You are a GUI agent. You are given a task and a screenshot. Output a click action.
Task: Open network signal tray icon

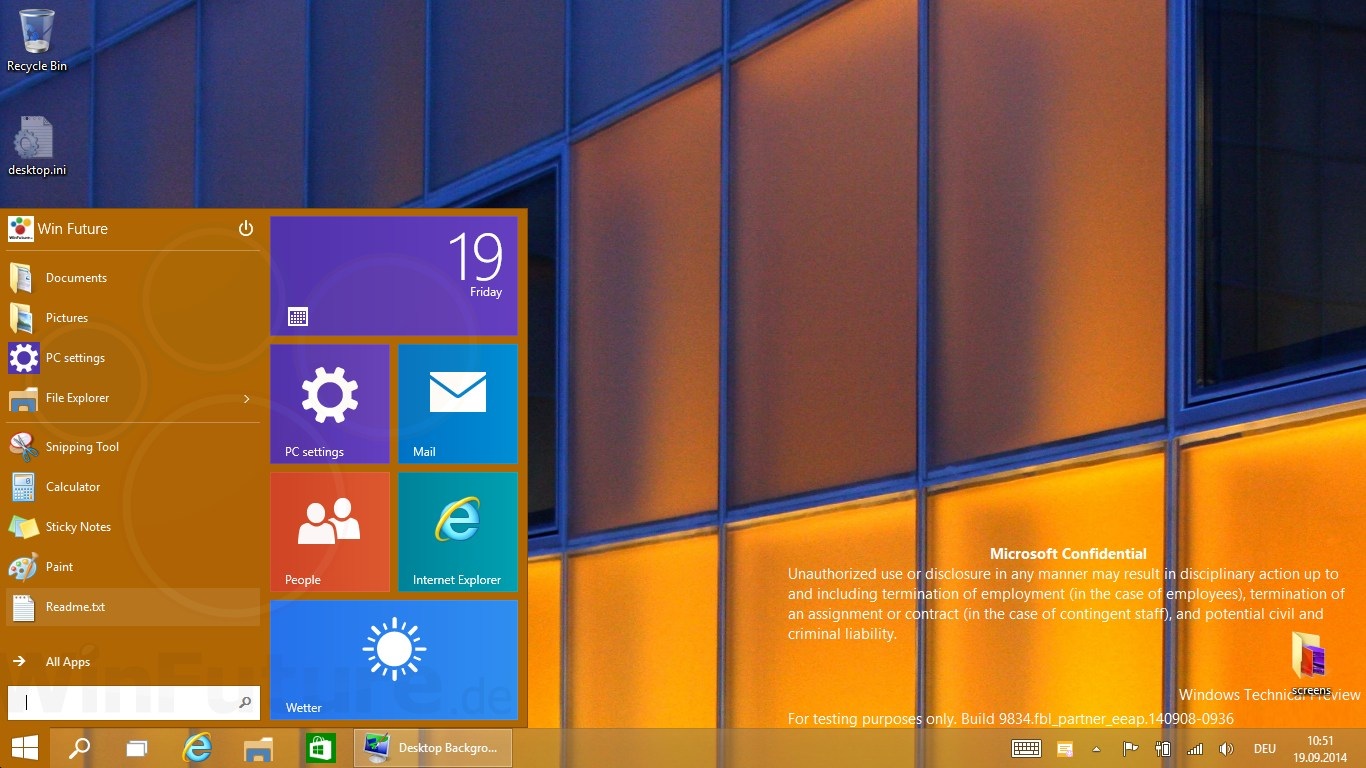1195,748
